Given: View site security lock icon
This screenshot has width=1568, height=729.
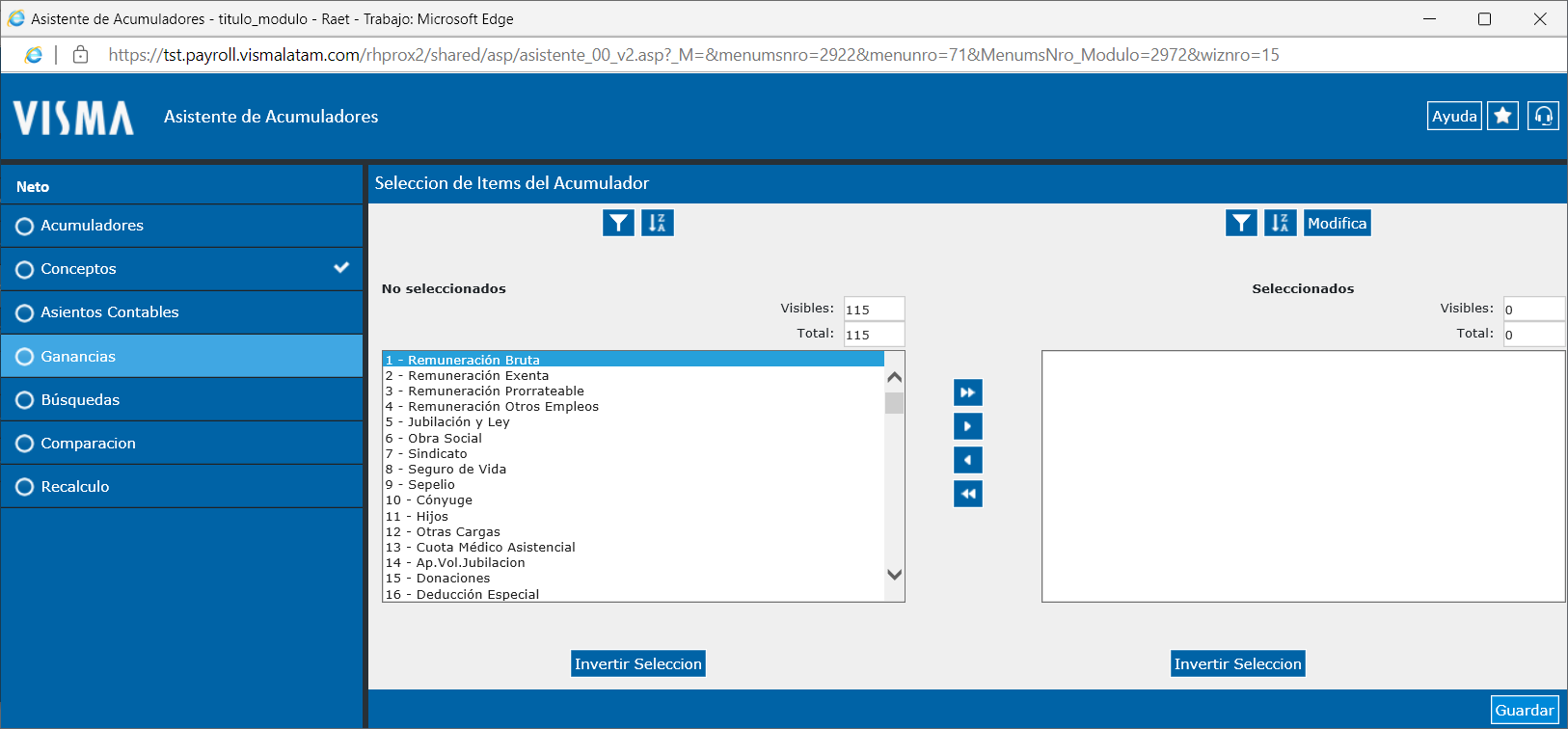Looking at the screenshot, I should point(81,55).
